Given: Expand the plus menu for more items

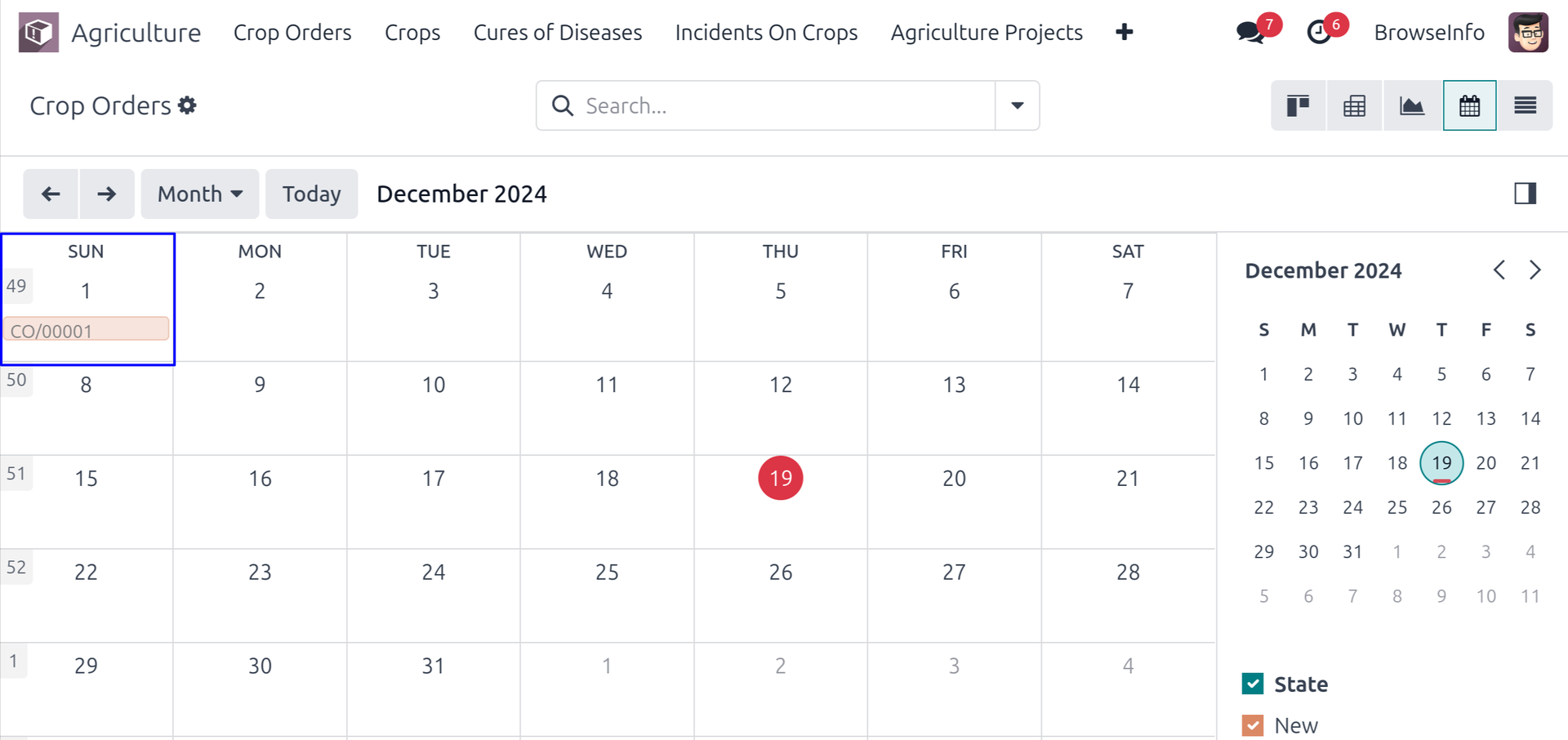Looking at the screenshot, I should [x=1124, y=33].
